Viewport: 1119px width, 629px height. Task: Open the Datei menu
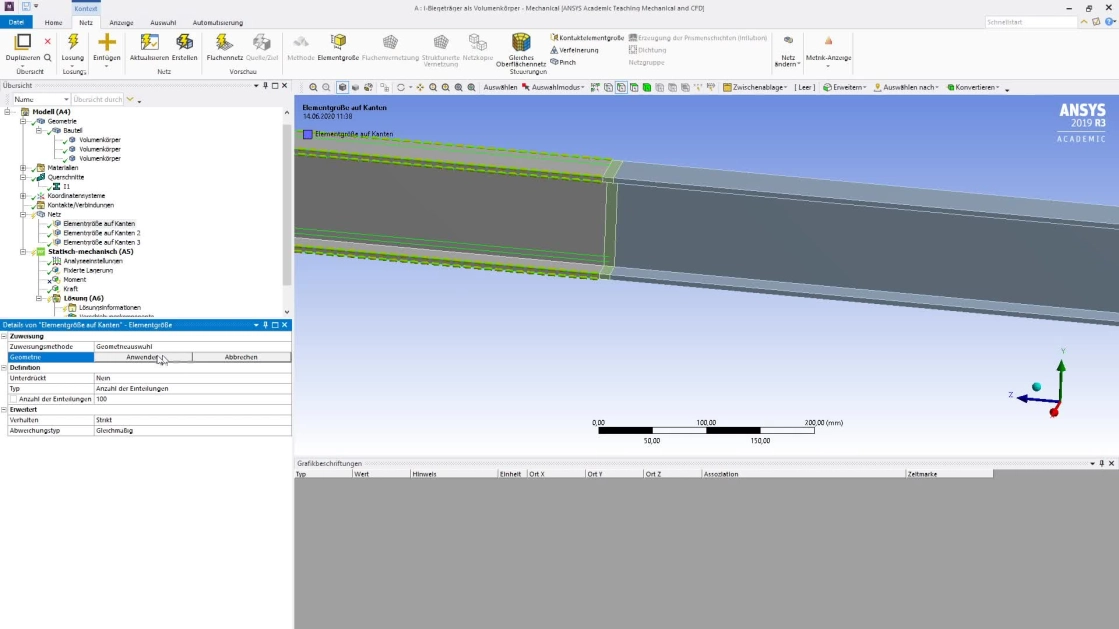[16, 22]
